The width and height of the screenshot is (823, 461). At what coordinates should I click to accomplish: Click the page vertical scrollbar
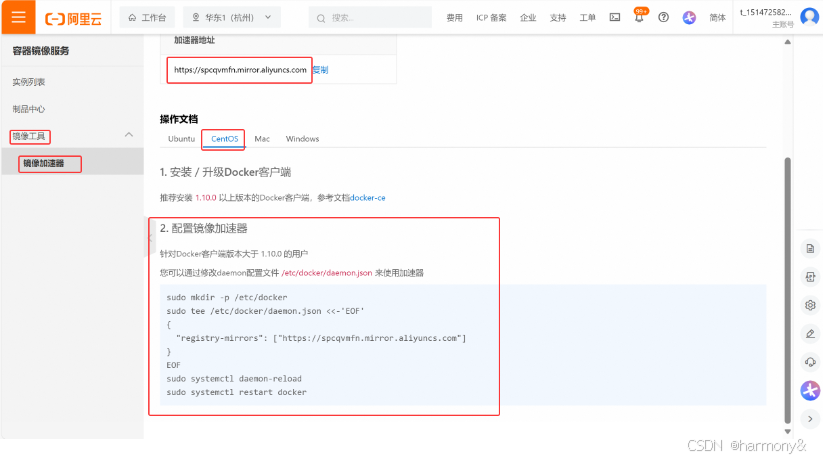tap(787, 290)
